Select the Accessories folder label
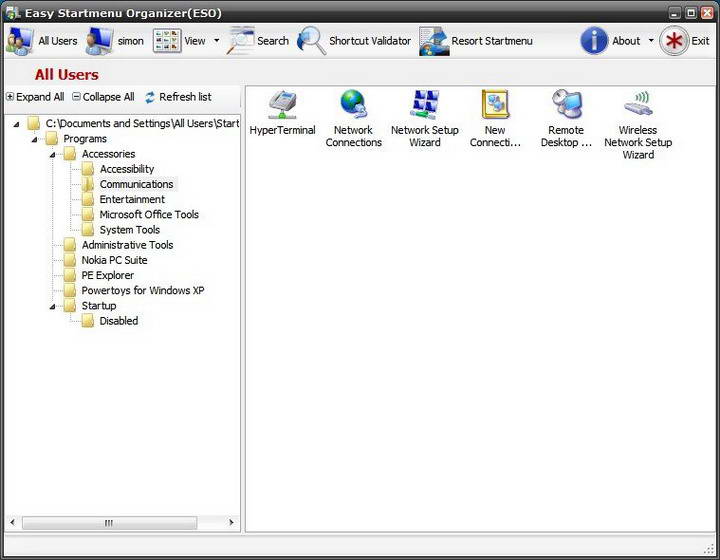 pyautogui.click(x=108, y=154)
